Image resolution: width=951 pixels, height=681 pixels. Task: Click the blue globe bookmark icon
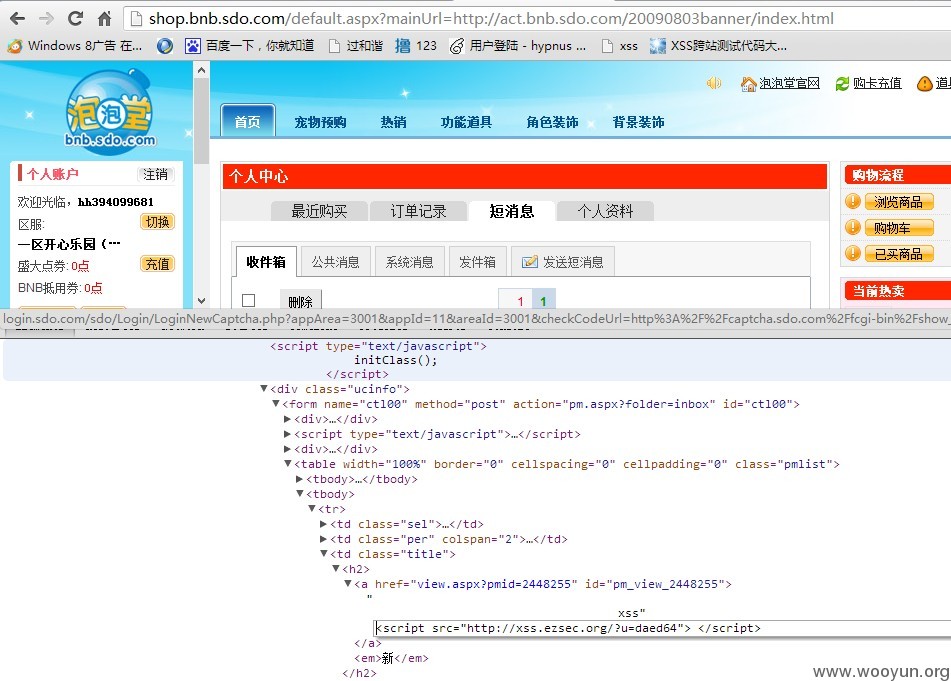pyautogui.click(x=164, y=45)
